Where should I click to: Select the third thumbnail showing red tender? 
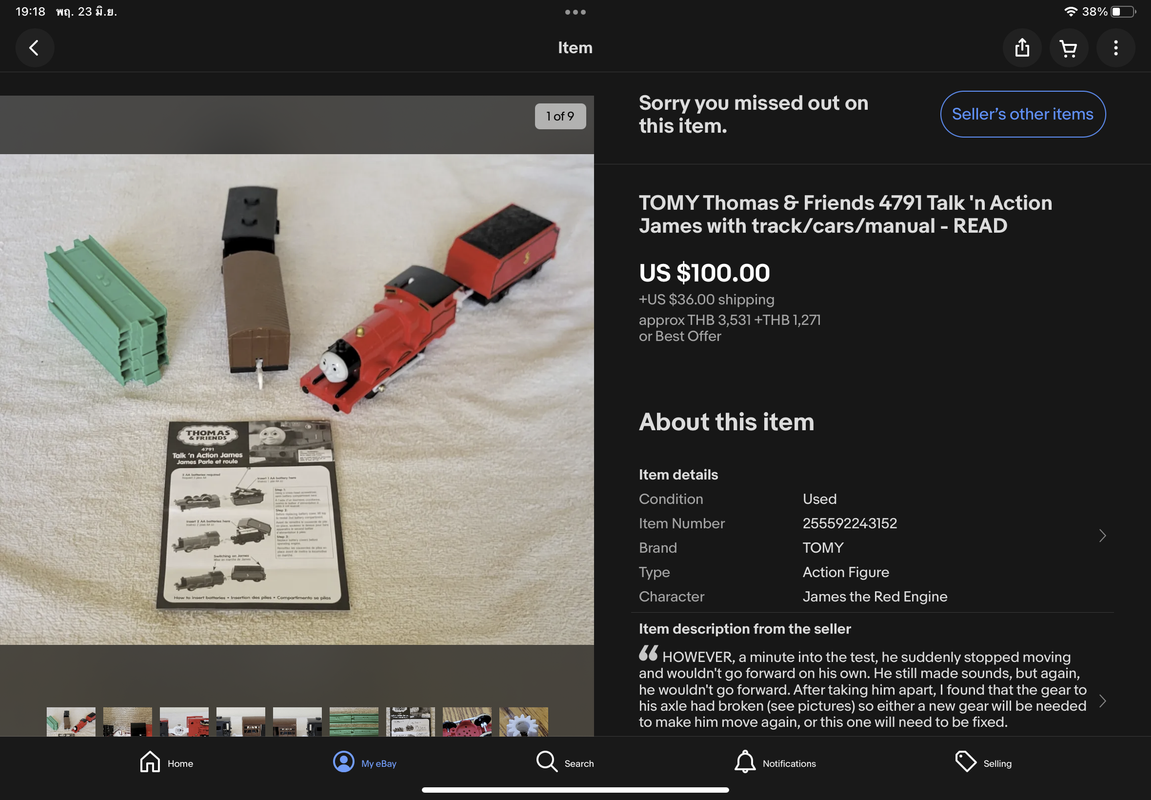(184, 721)
